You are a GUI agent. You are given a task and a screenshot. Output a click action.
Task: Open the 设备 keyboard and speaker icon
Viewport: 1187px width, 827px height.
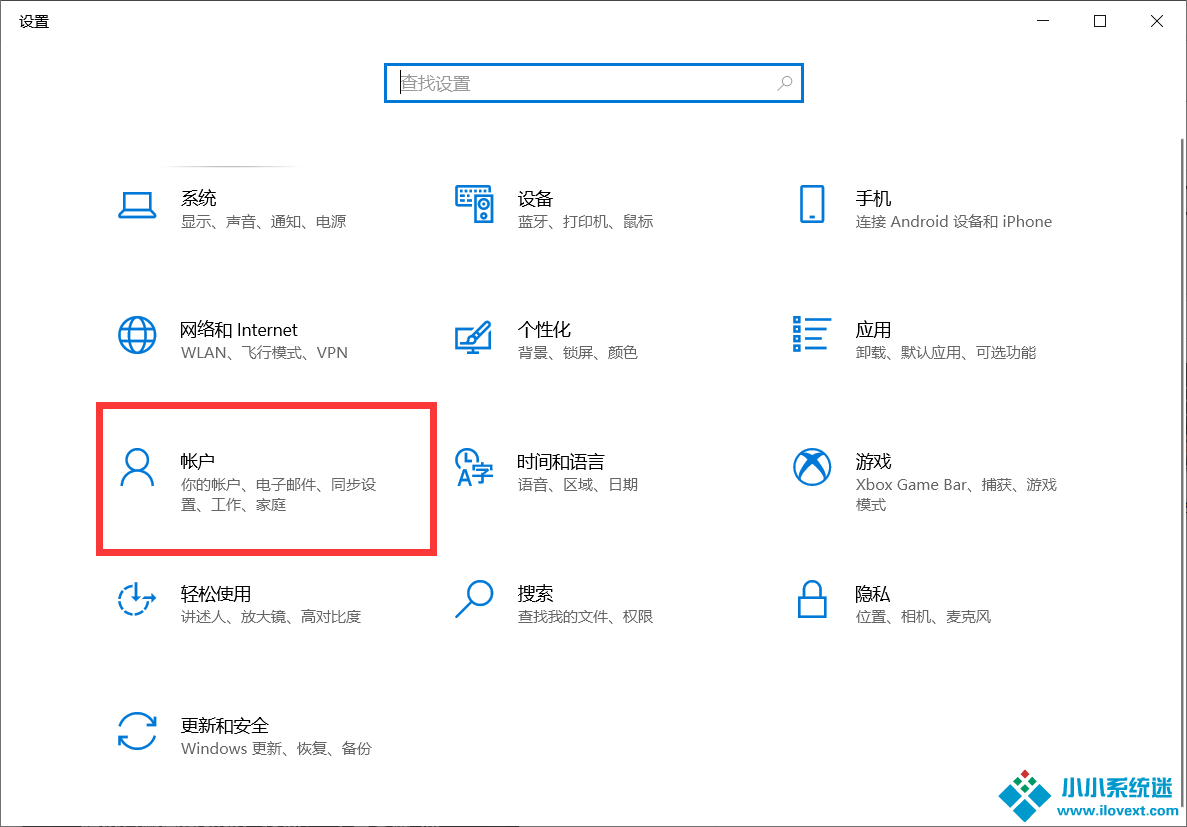(x=475, y=204)
